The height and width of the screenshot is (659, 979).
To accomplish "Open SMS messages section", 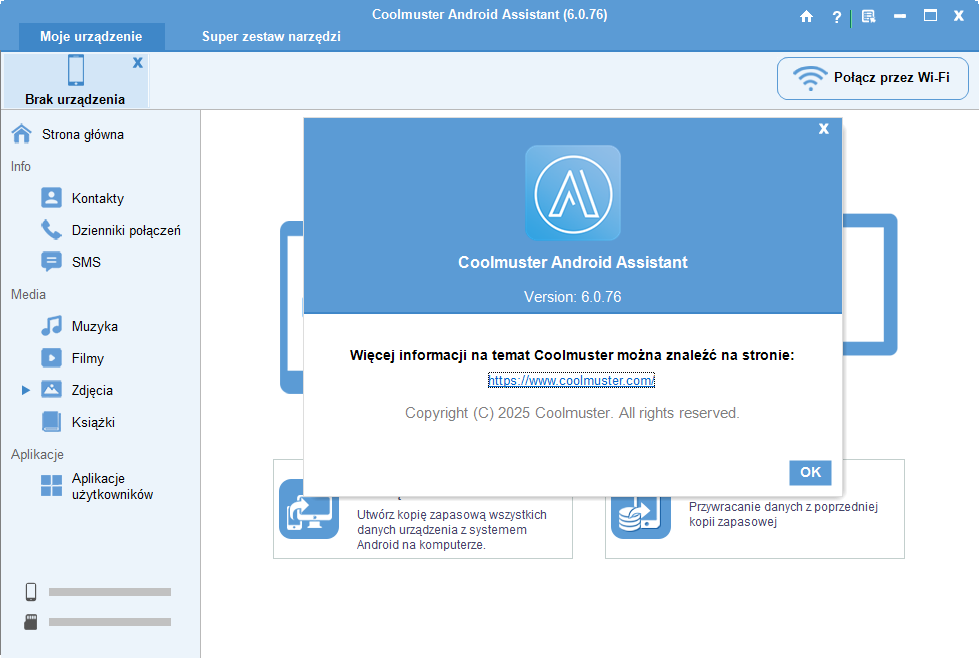I will tap(86, 262).
